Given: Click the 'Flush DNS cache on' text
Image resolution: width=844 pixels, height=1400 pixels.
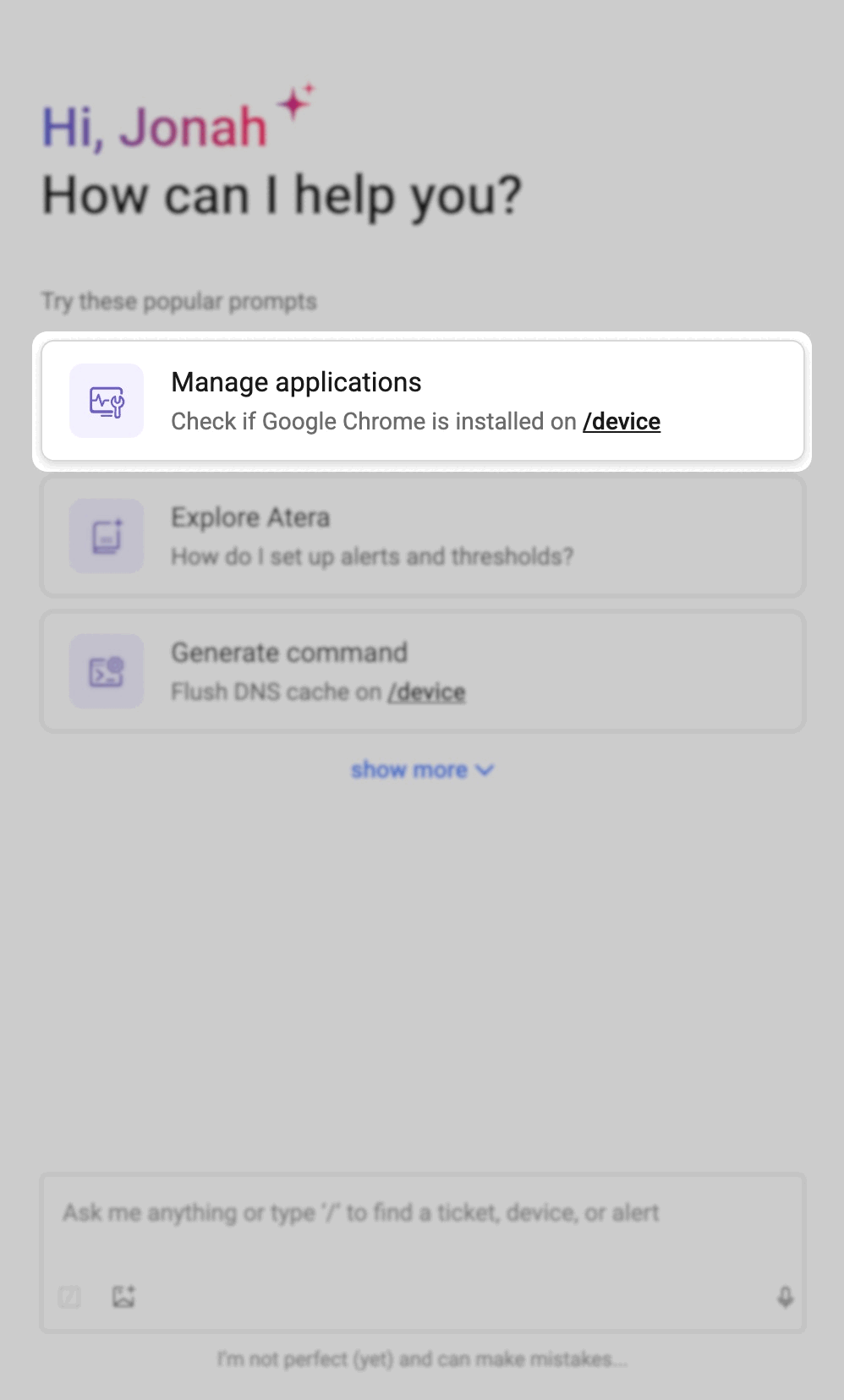Looking at the screenshot, I should (x=276, y=692).
